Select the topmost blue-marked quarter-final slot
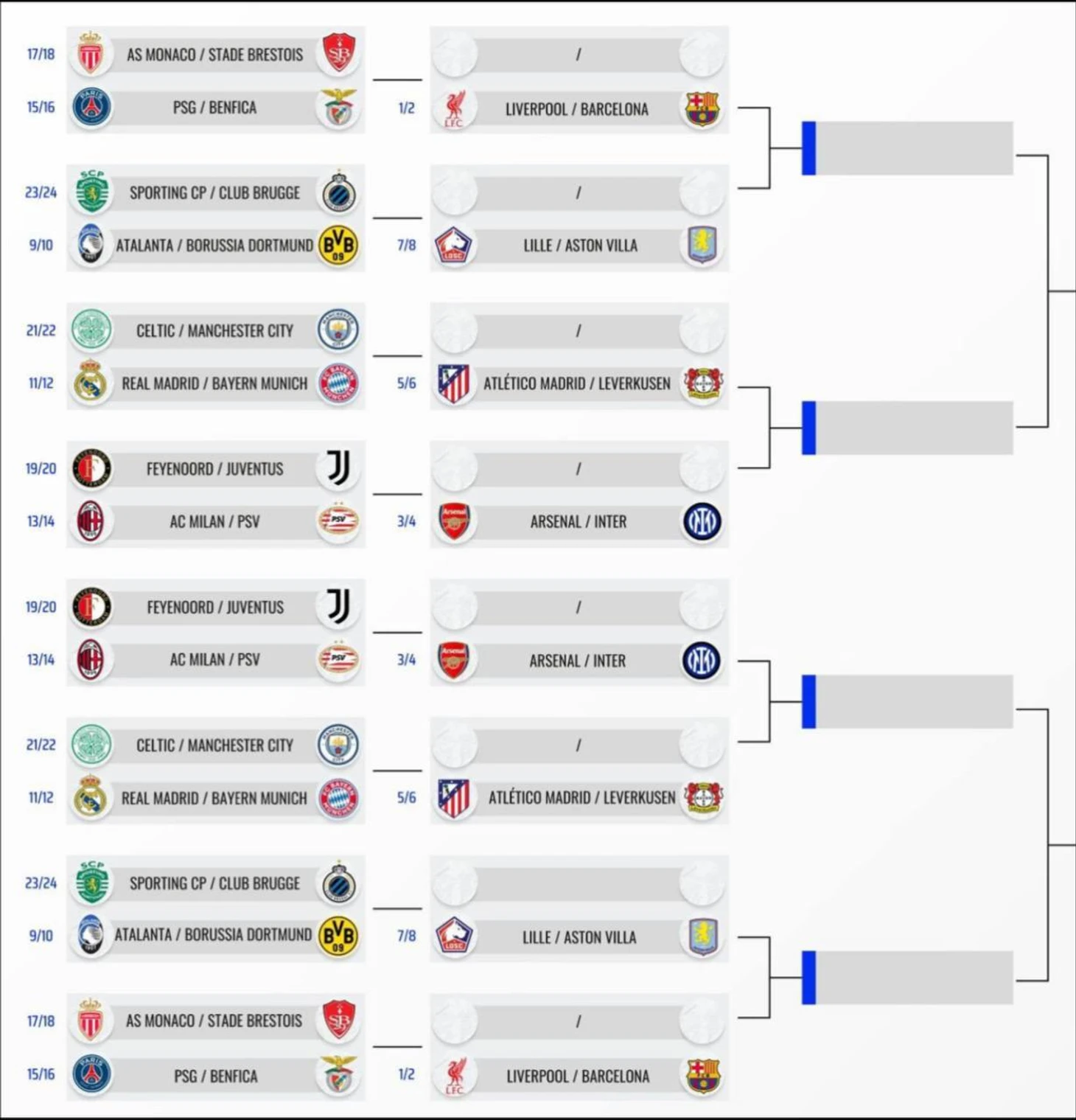 point(907,148)
